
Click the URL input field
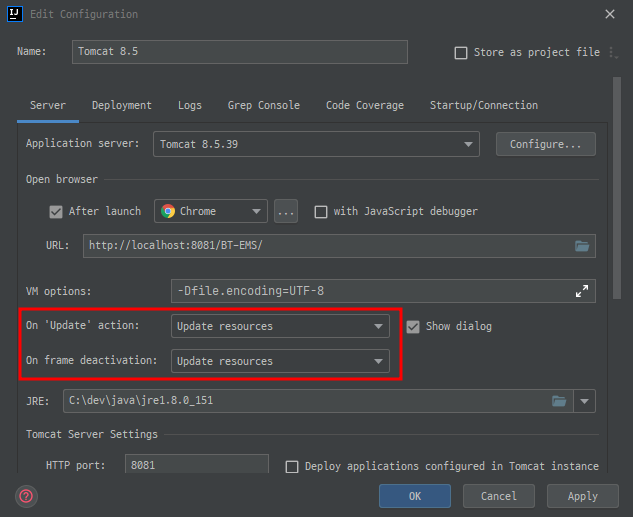point(339,246)
